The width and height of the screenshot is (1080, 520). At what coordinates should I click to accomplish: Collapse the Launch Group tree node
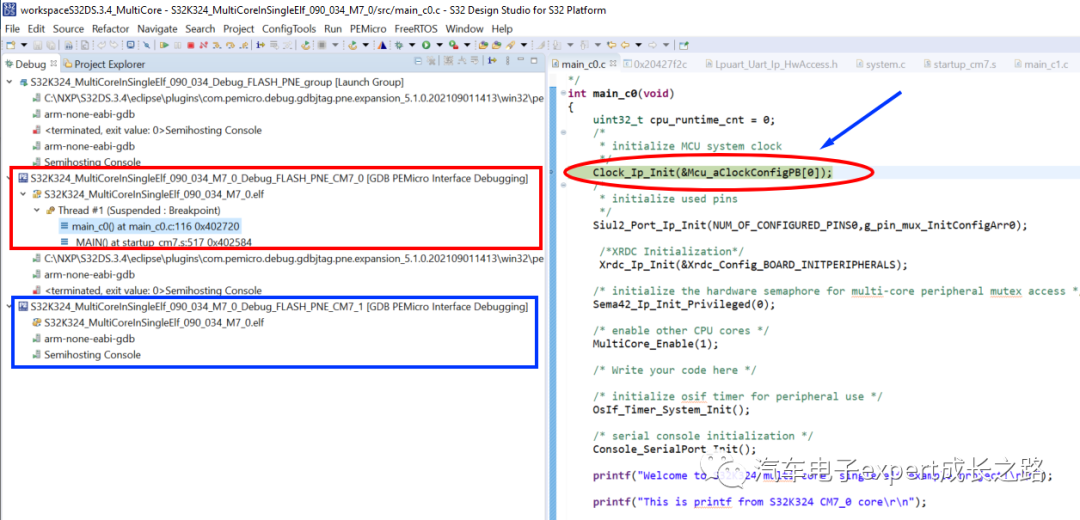(8, 81)
